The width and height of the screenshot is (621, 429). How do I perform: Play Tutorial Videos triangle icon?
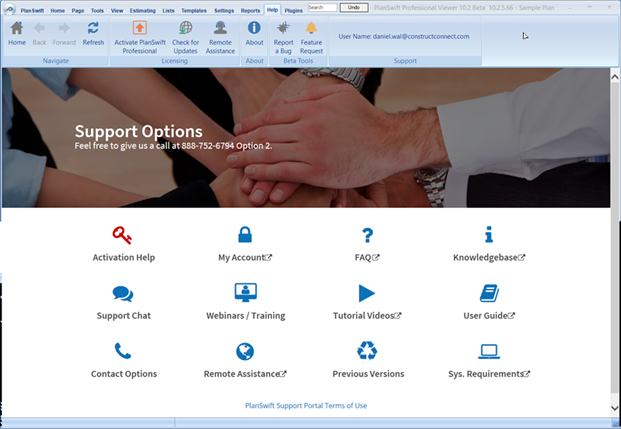point(367,293)
